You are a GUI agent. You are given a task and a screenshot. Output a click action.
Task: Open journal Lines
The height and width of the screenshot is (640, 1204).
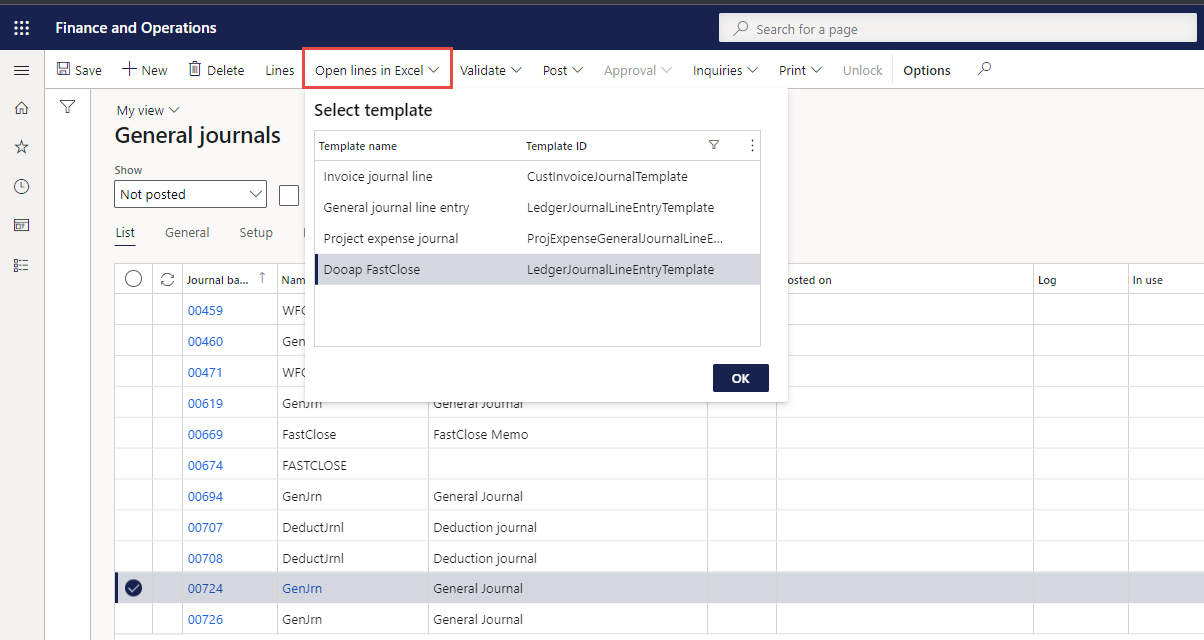click(x=280, y=70)
